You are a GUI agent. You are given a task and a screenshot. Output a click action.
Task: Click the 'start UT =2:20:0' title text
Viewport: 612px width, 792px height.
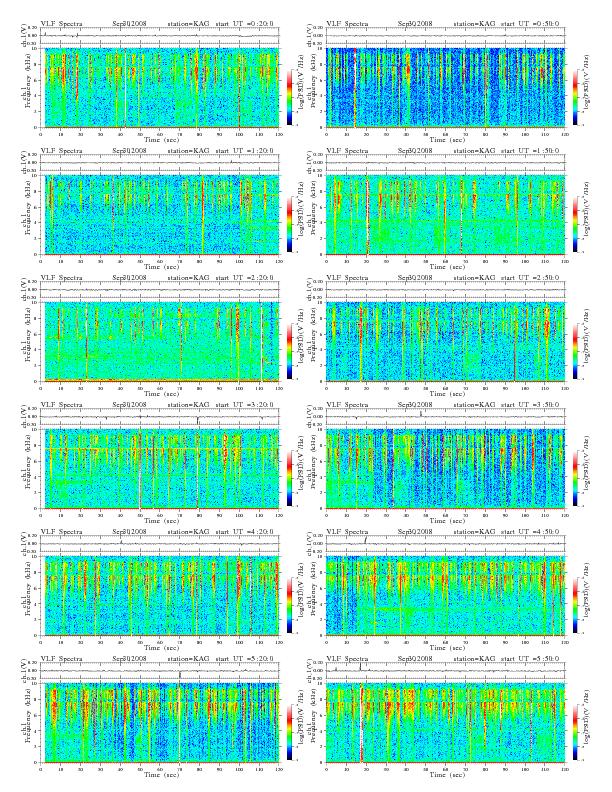pos(245,278)
